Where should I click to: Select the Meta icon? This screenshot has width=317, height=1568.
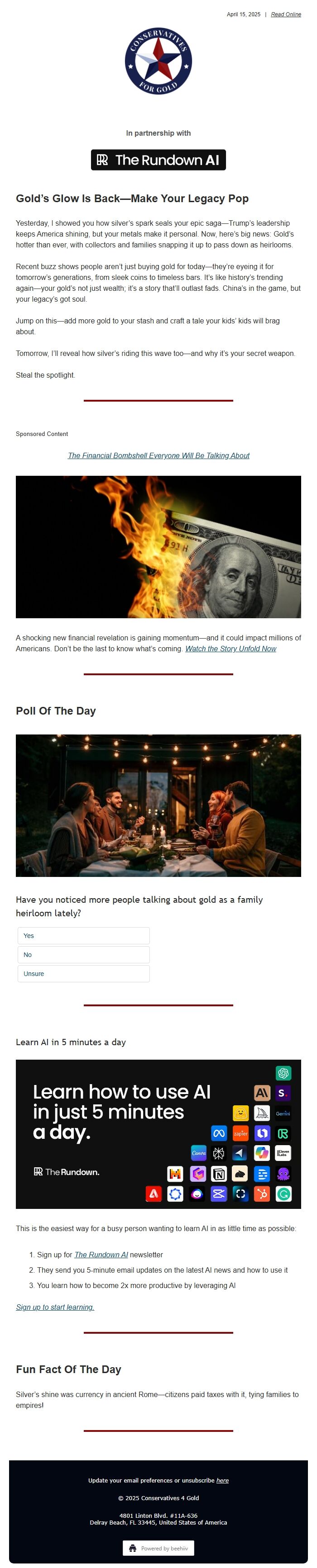click(220, 1133)
